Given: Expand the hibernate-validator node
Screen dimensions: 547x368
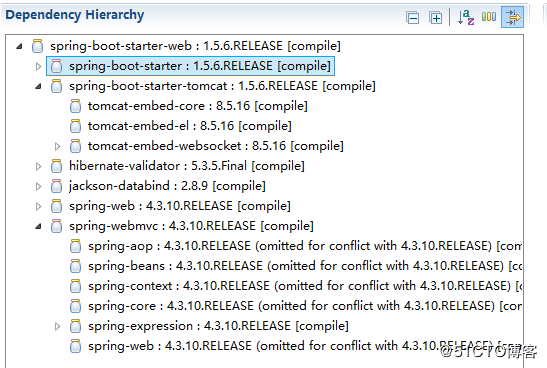Looking at the screenshot, I should [x=38, y=166].
